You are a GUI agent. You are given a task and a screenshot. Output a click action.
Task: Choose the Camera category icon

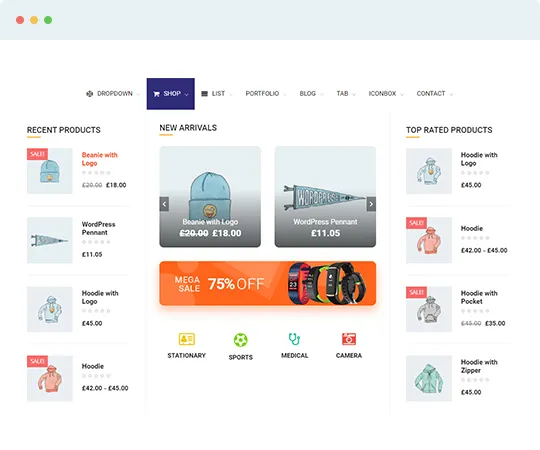349,339
